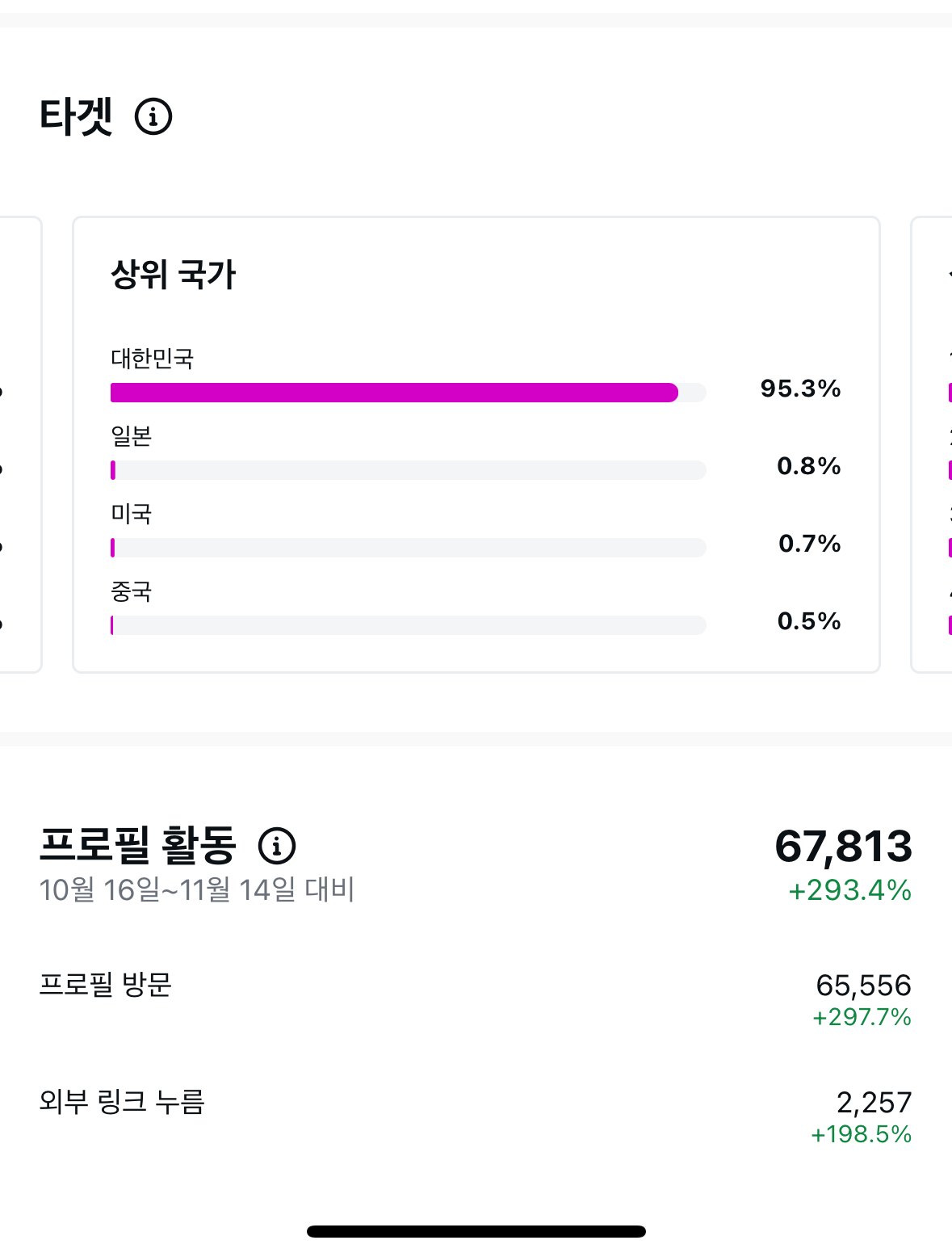
Task: Tap the 65,556 profile visits value
Action: point(863,986)
